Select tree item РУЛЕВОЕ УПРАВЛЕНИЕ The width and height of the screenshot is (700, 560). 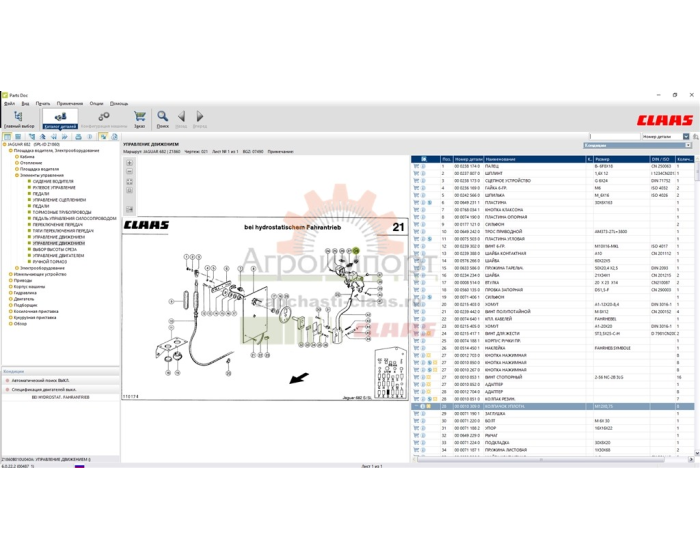pyautogui.click(x=54, y=188)
